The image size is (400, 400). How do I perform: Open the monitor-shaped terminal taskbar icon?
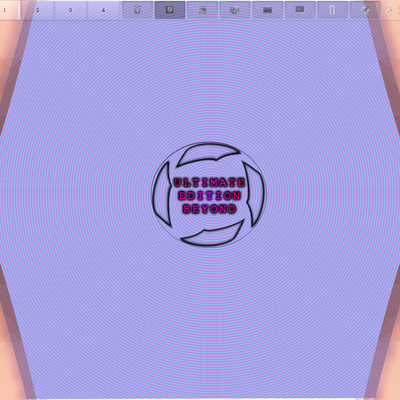tap(300, 10)
